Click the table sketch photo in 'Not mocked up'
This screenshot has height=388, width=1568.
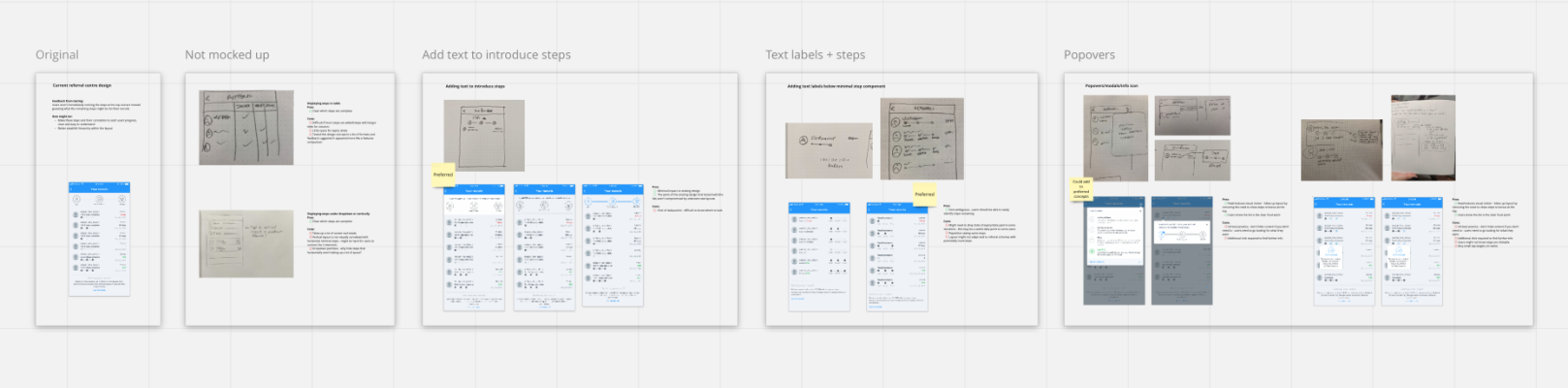(x=246, y=127)
